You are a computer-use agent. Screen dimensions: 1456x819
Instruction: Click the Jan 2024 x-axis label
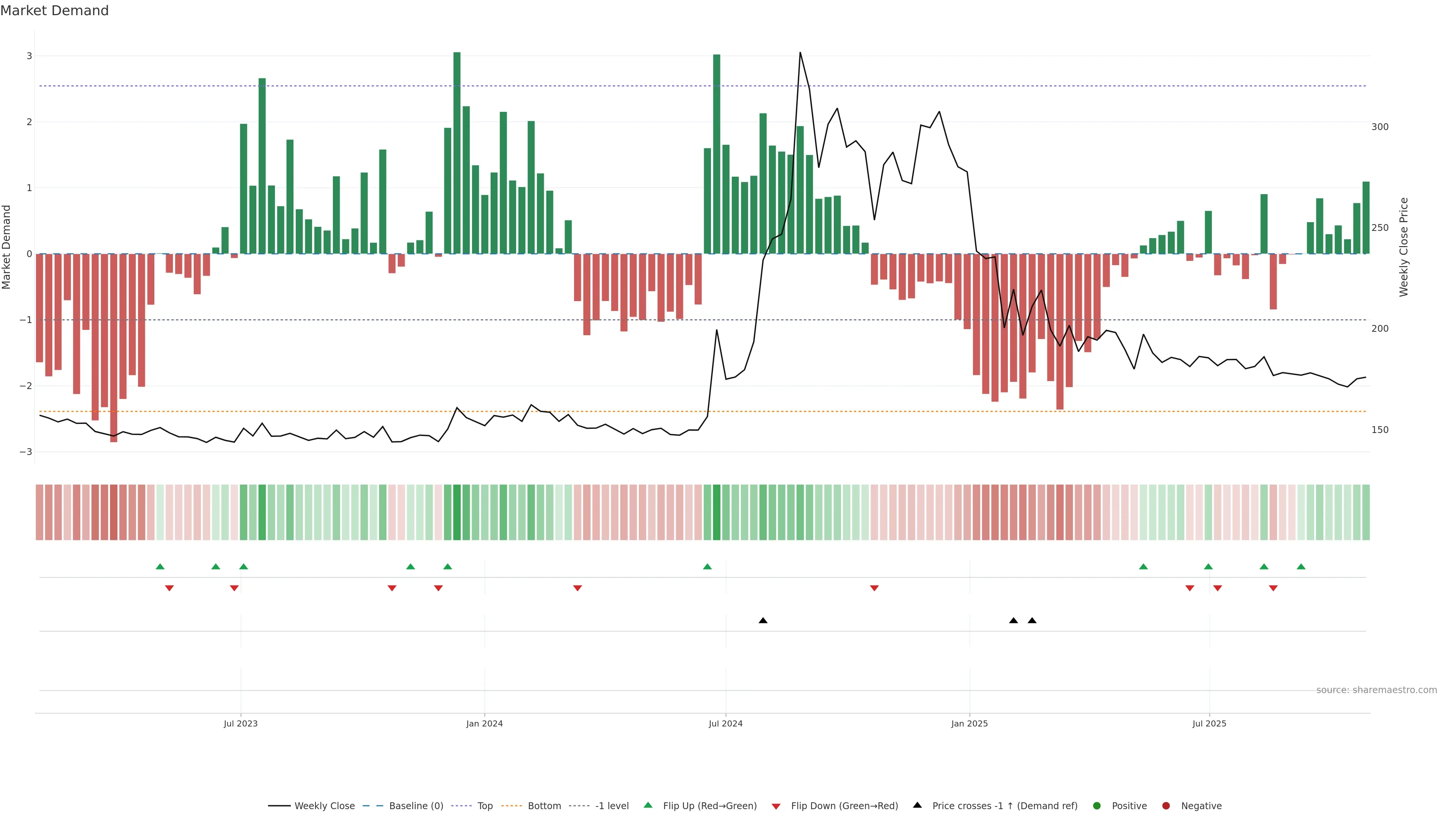coord(485,723)
